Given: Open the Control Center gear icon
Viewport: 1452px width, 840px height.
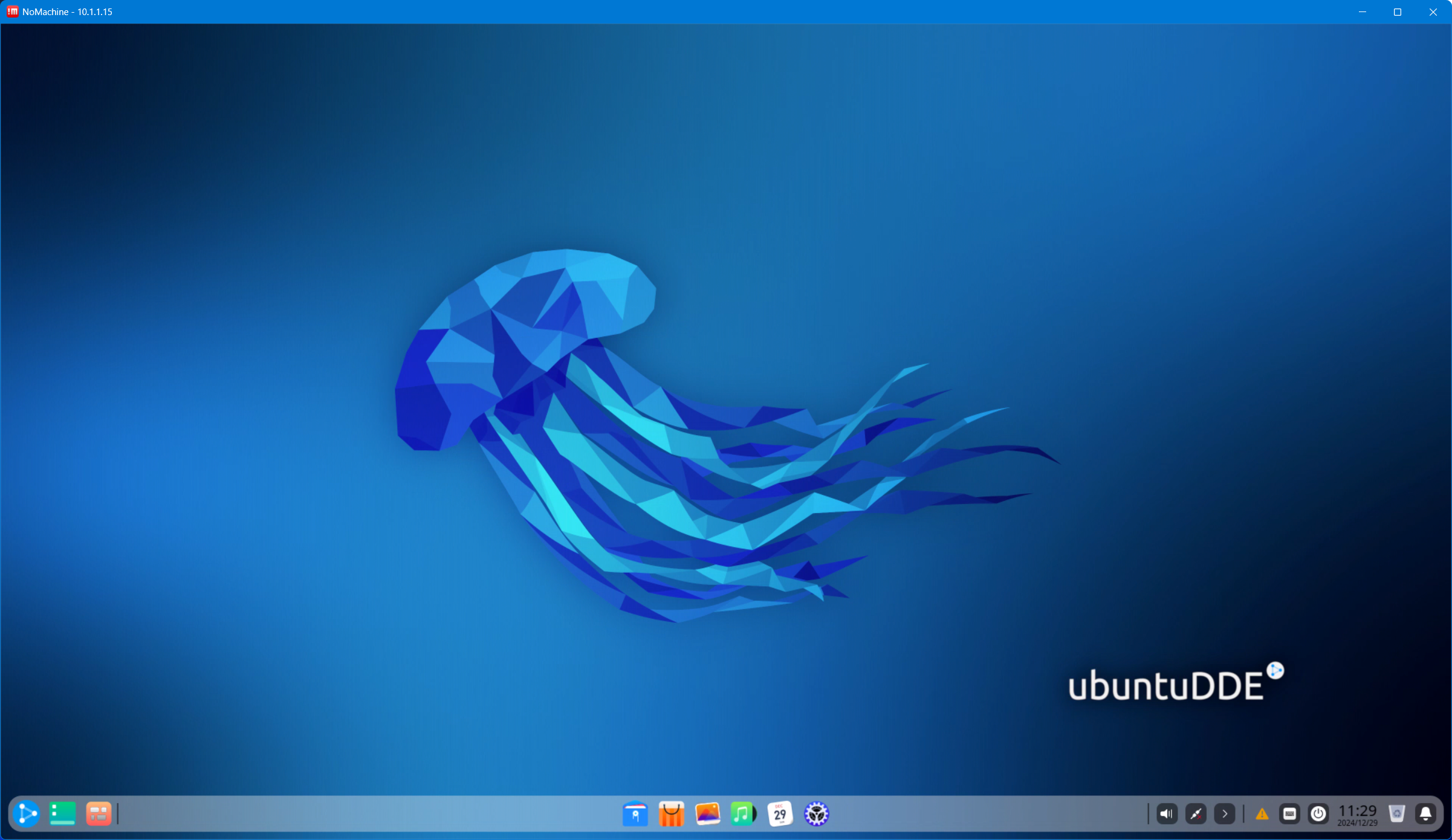Looking at the screenshot, I should pyautogui.click(x=816, y=814).
